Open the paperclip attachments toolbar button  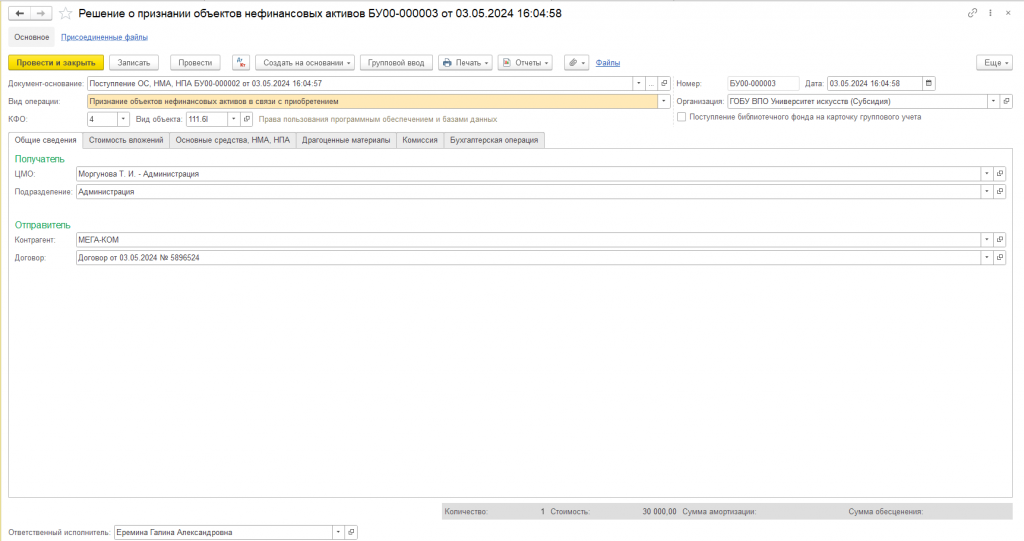(576, 63)
